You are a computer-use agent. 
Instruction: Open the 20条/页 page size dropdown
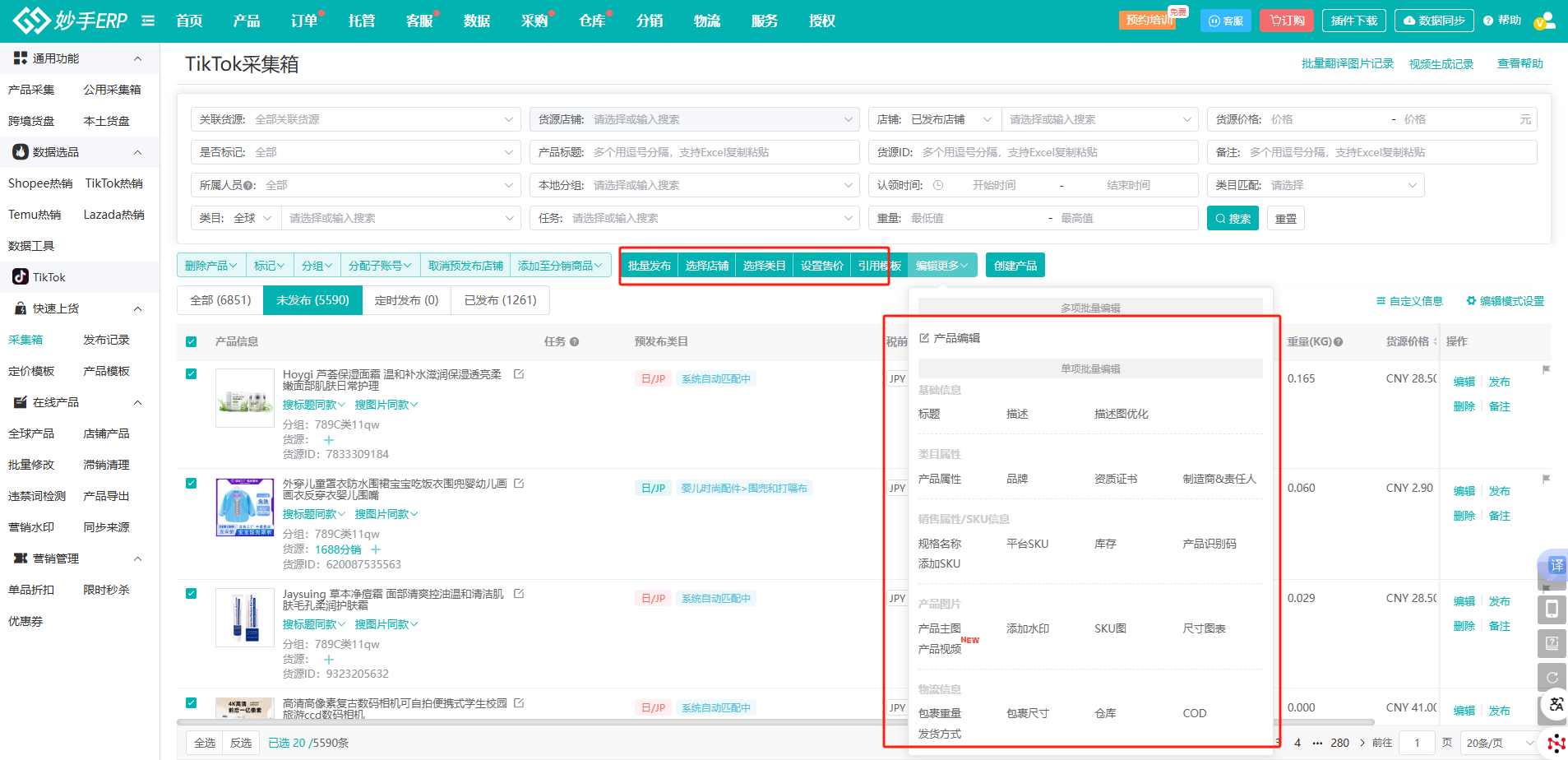tap(1498, 743)
